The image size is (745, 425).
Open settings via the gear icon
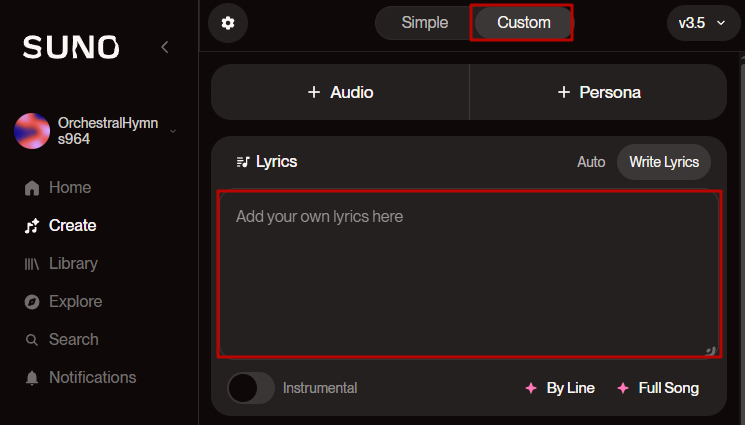pos(228,23)
